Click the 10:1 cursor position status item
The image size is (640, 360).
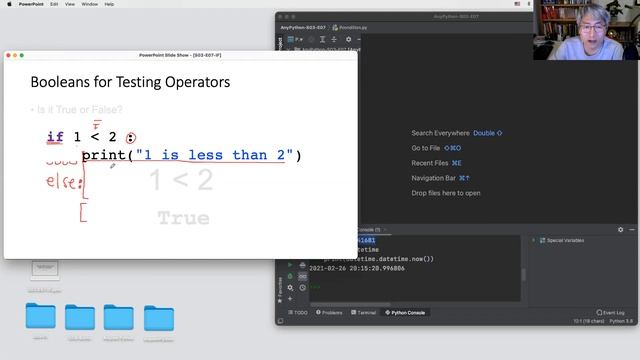589,321
